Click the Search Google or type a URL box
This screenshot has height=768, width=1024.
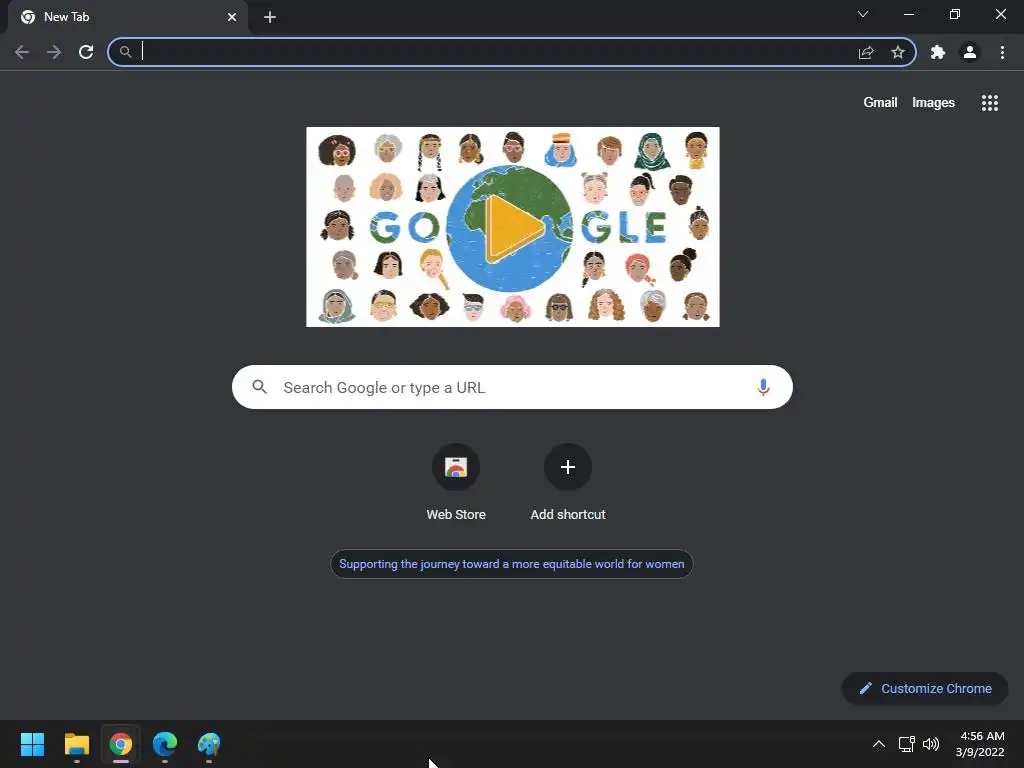tap(513, 387)
